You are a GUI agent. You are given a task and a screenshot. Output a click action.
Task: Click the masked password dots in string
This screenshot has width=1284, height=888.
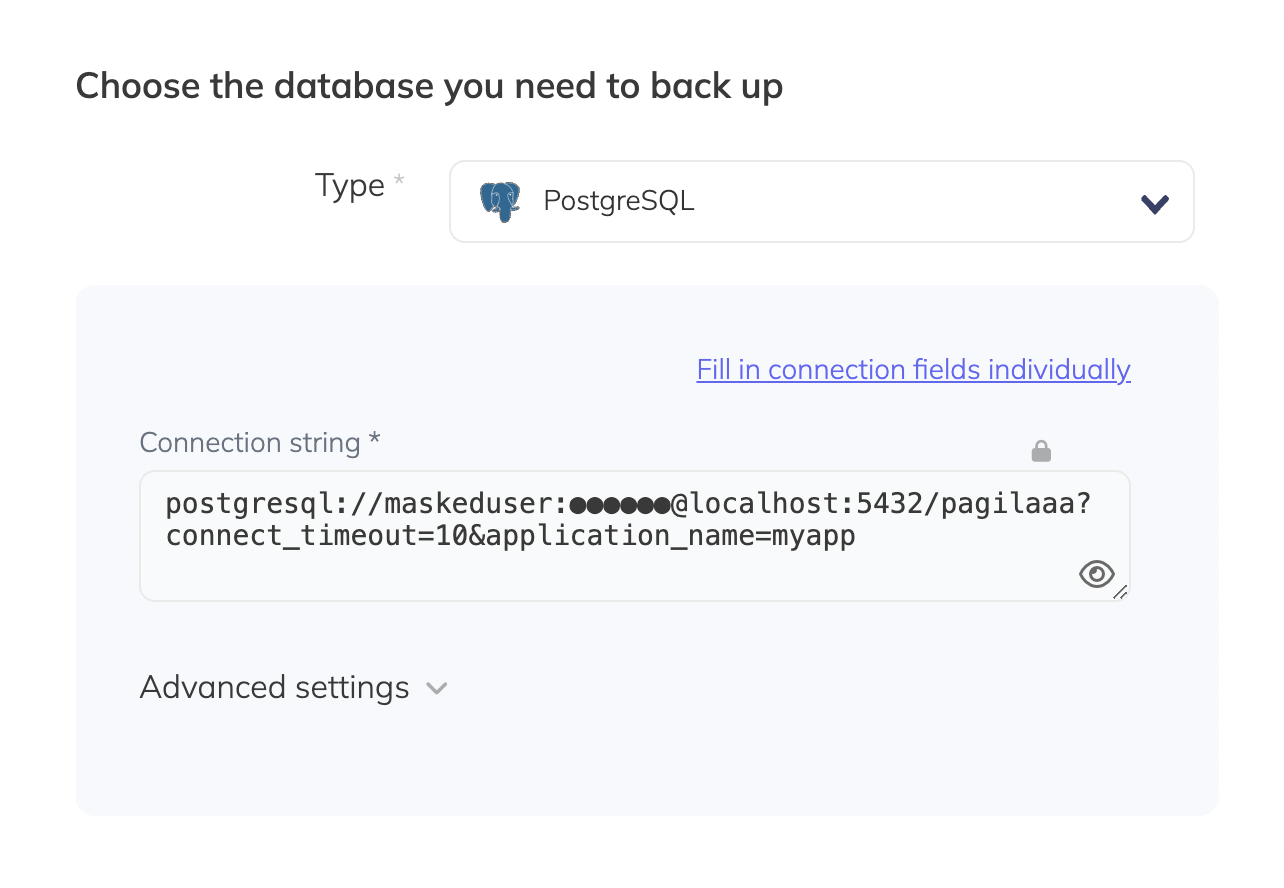pyautogui.click(x=619, y=505)
